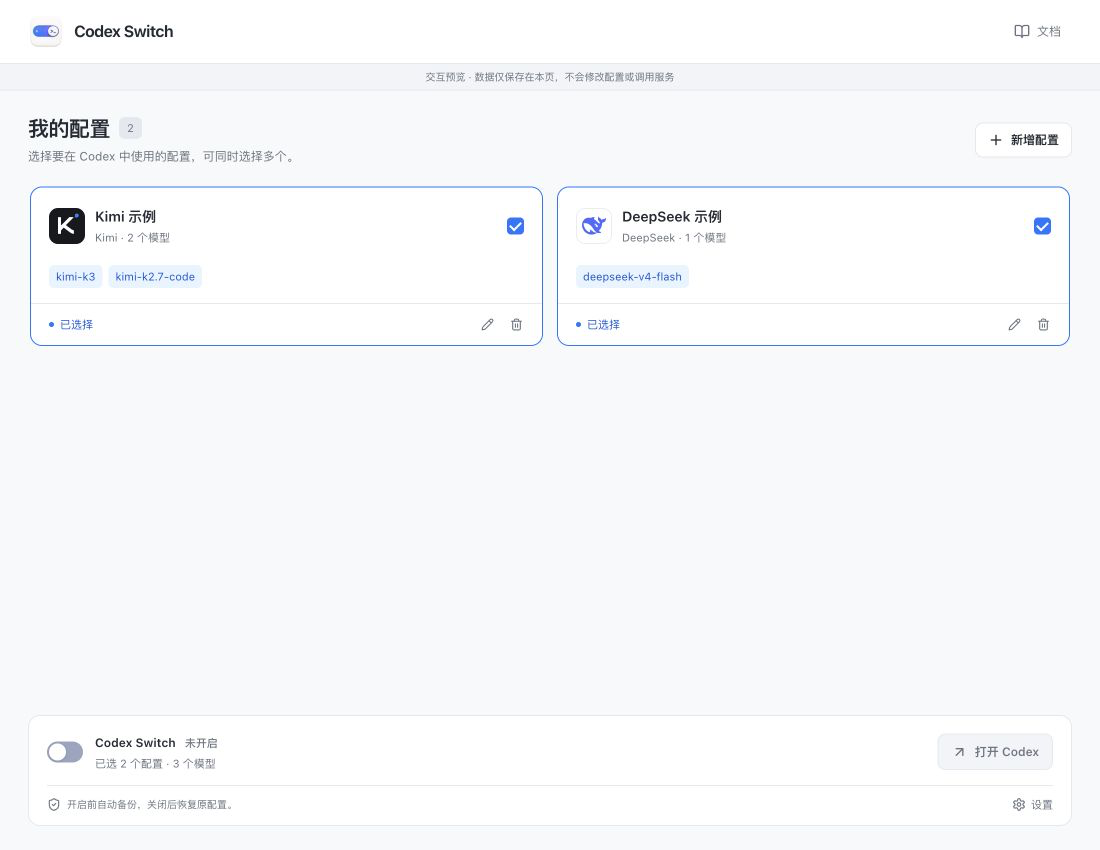The image size is (1100, 850).
Task: Click the 新增配置 button
Action: point(1023,140)
